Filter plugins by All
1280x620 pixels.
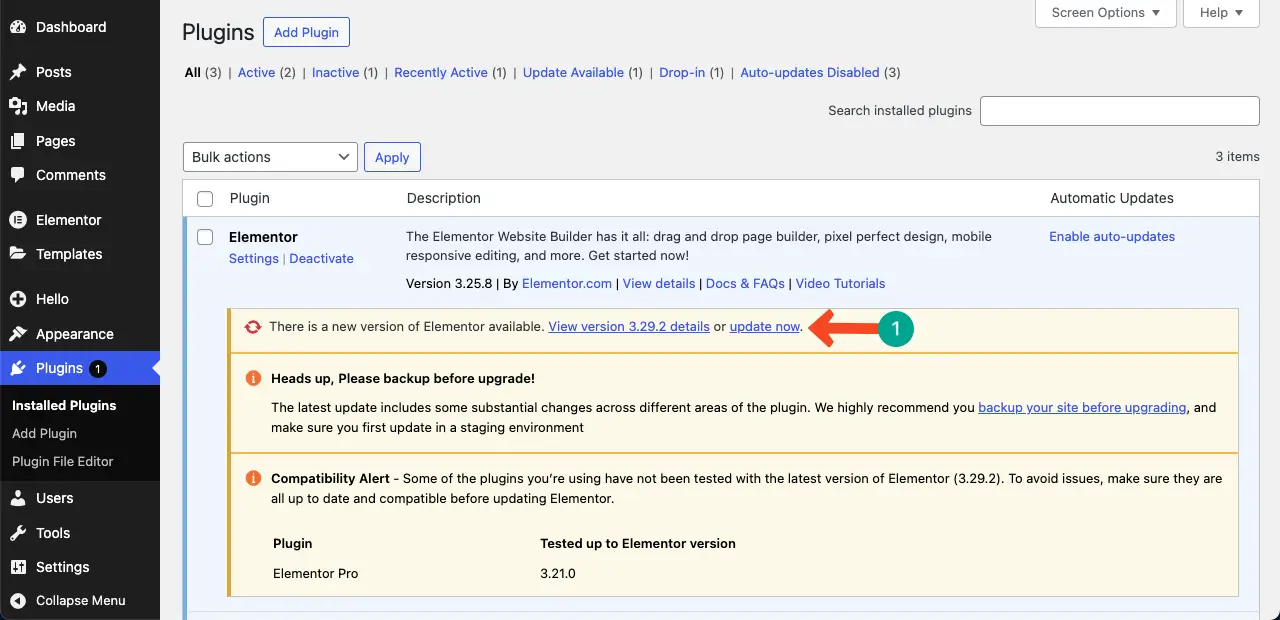[x=193, y=73]
